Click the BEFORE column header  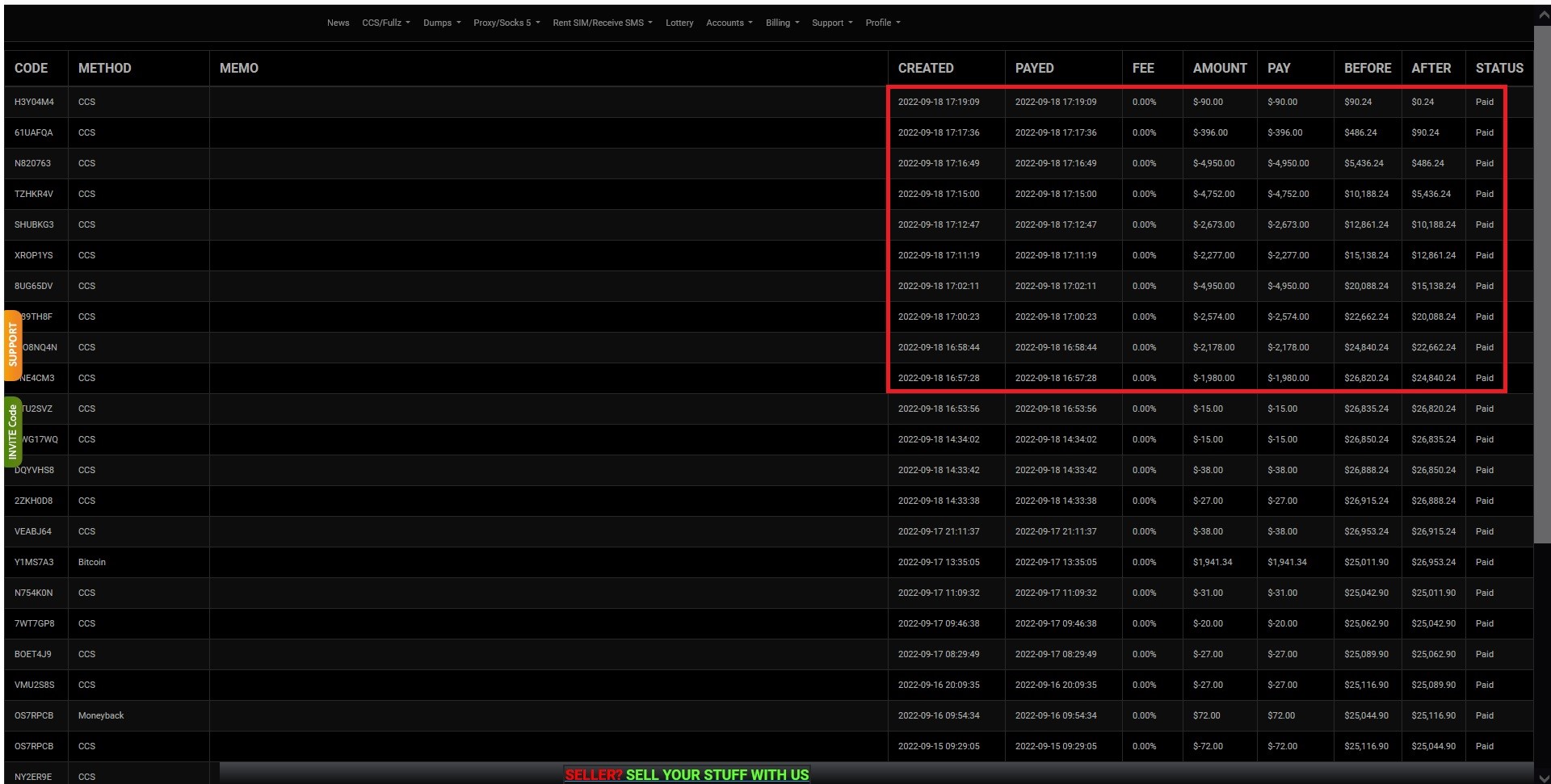[x=1368, y=68]
